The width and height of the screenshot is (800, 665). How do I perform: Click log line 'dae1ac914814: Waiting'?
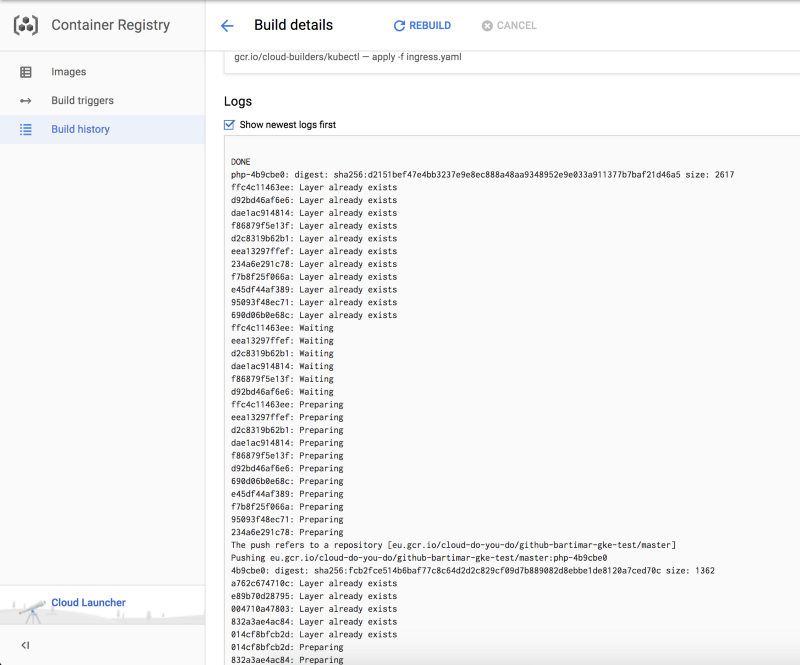(282, 366)
